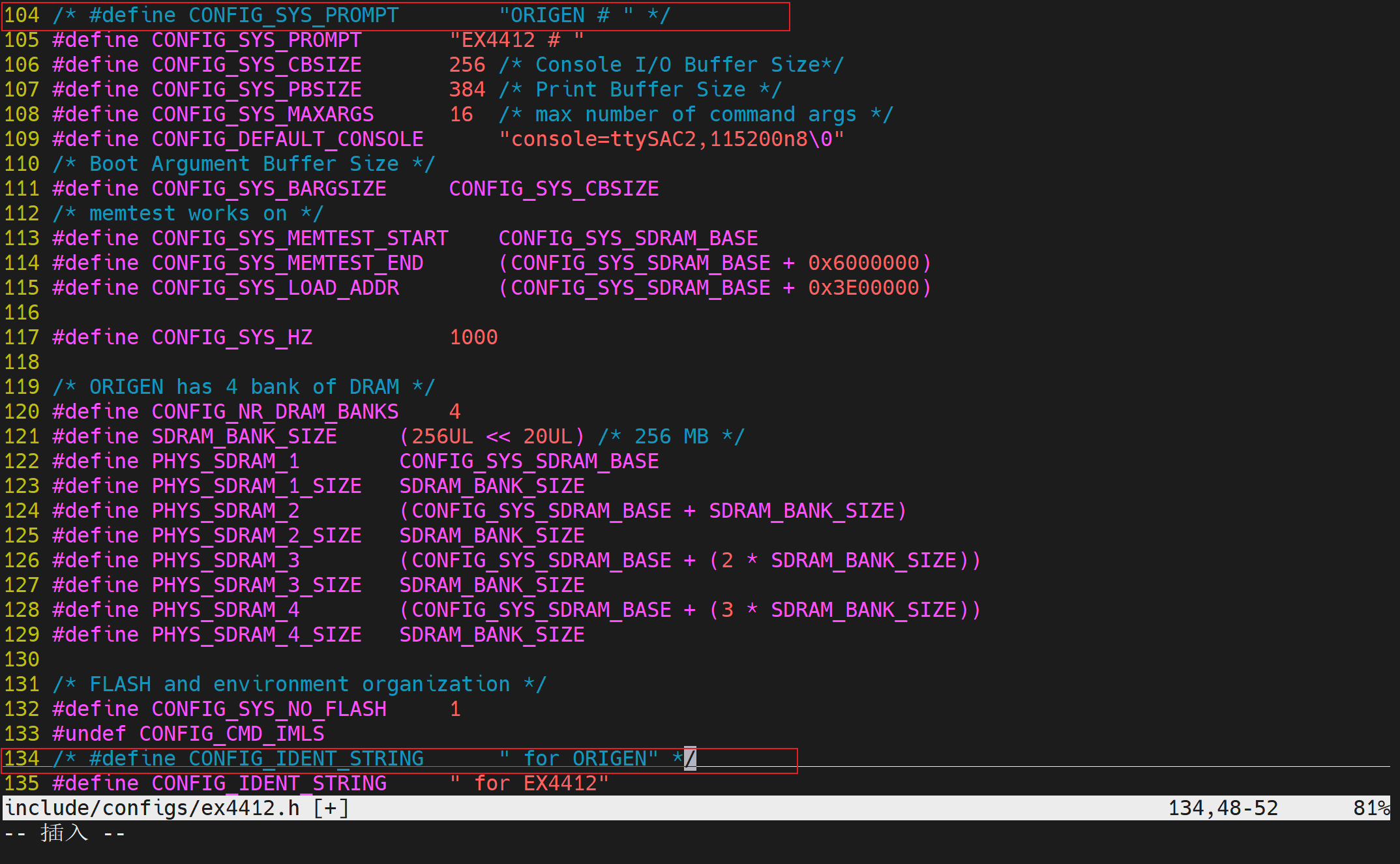Click " for EX4412" ident string
Image resolution: width=1400 pixels, height=864 pixels.
coord(529,784)
